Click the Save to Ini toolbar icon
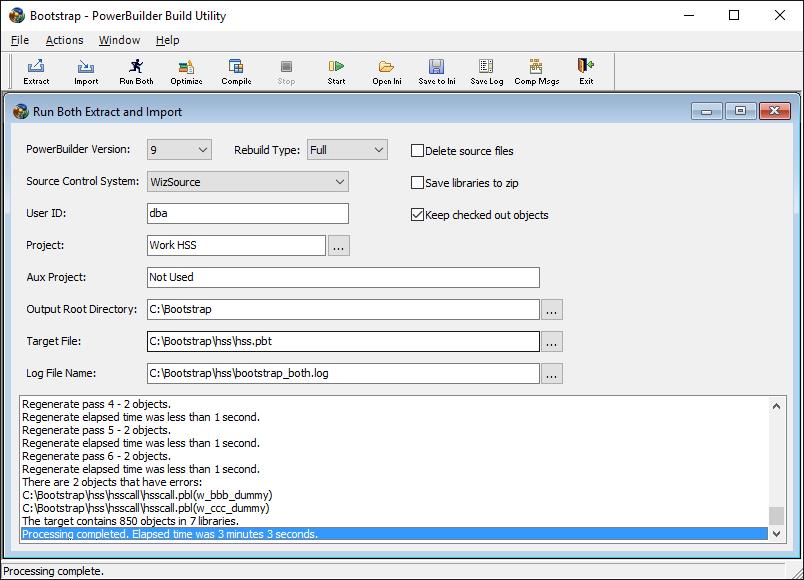The height and width of the screenshot is (580, 804). (x=436, y=72)
